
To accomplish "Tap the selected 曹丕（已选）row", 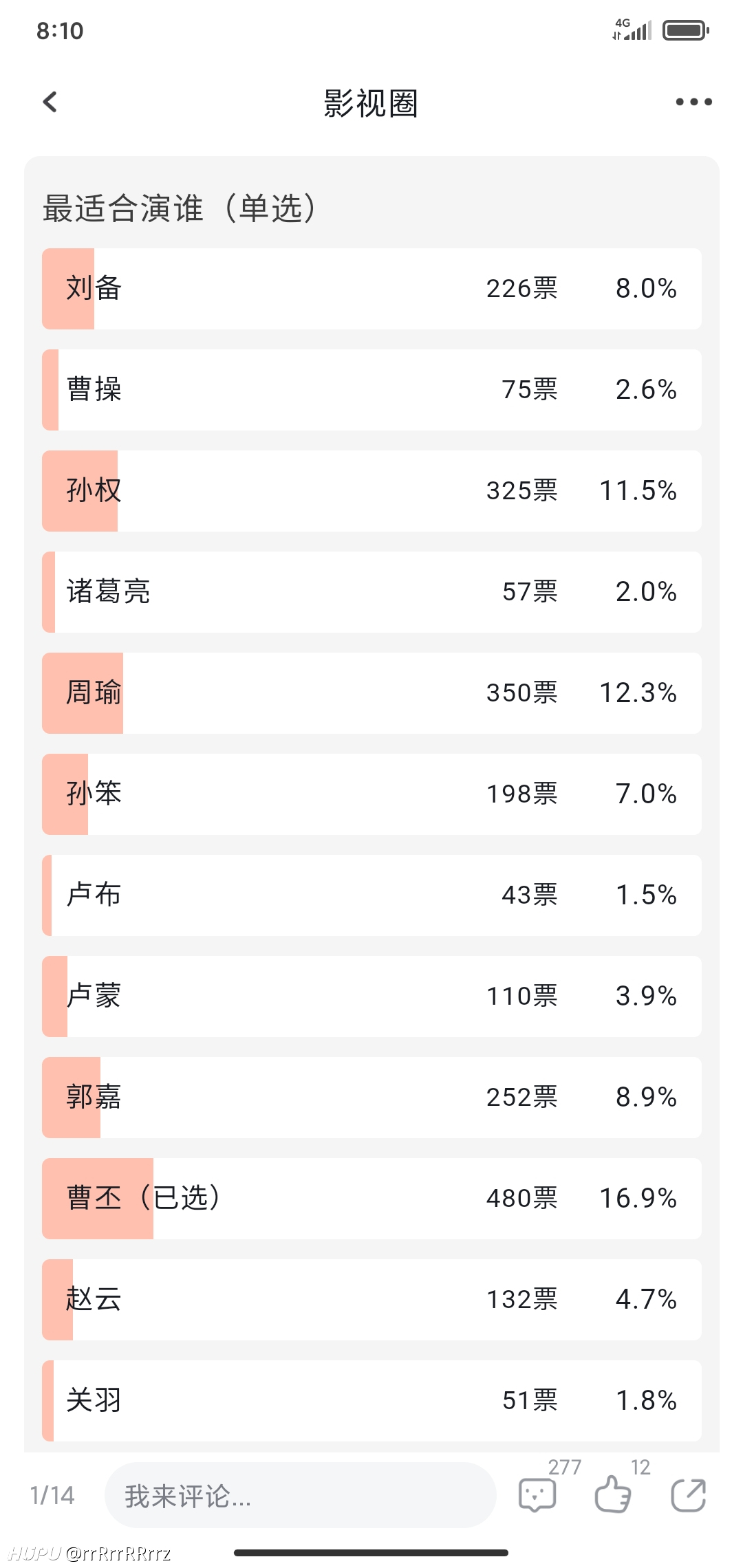I will 371,1199.
